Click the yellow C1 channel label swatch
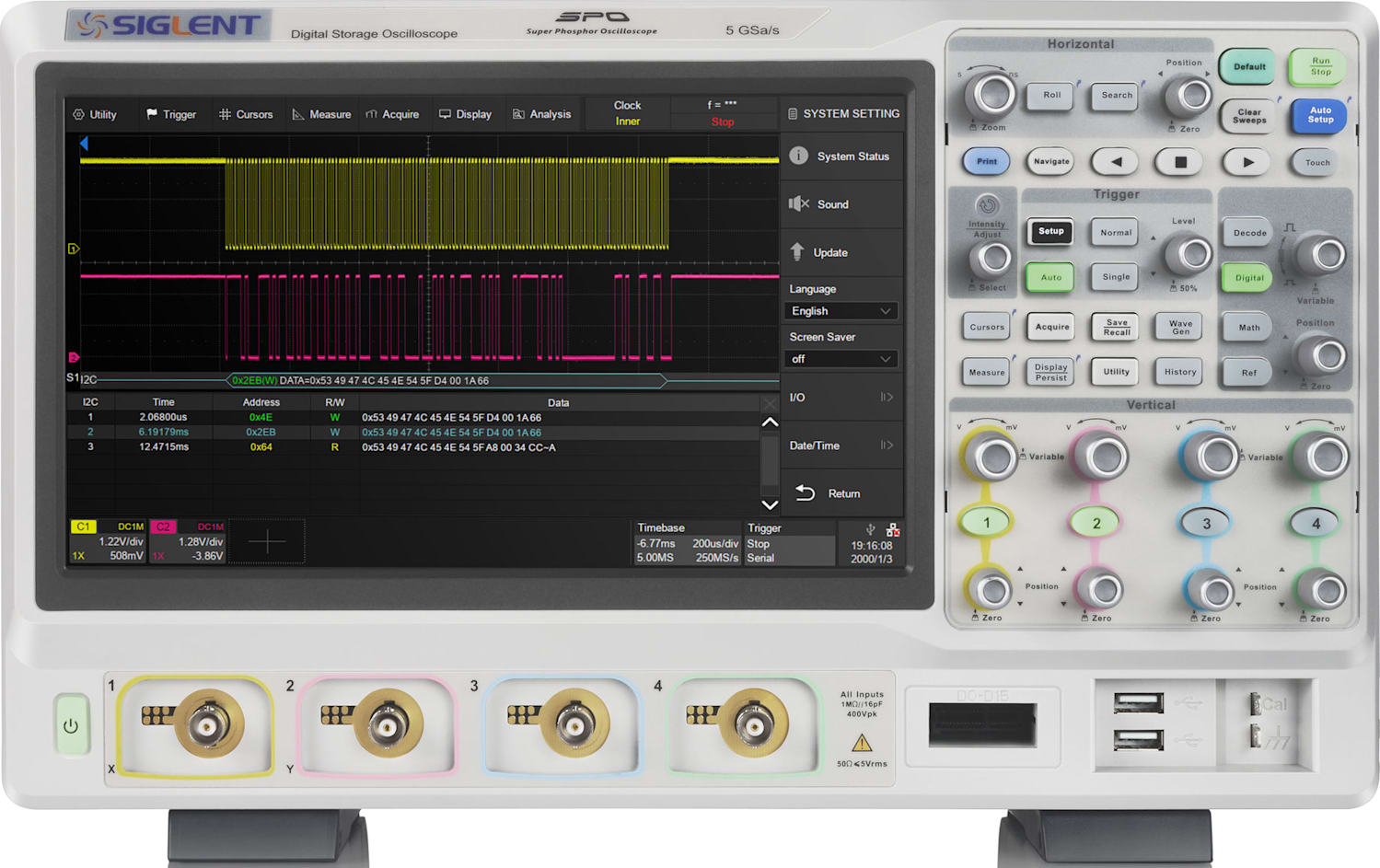The image size is (1380, 868). [84, 526]
